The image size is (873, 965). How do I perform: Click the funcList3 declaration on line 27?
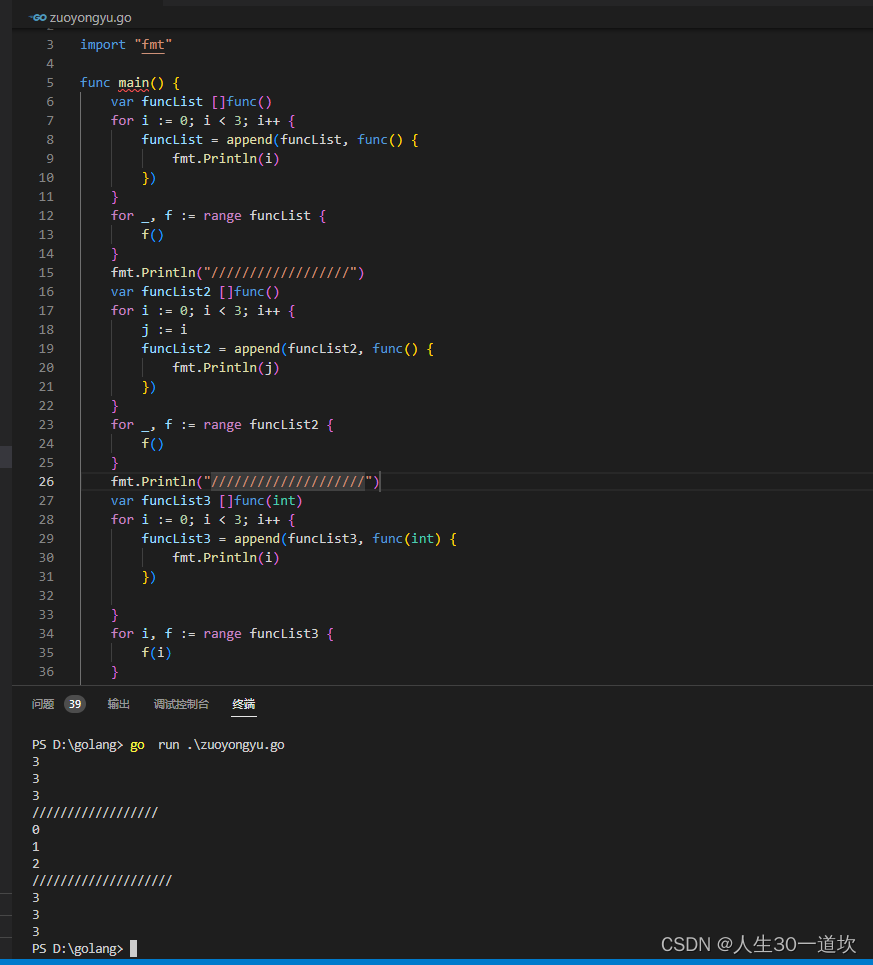coord(207,500)
